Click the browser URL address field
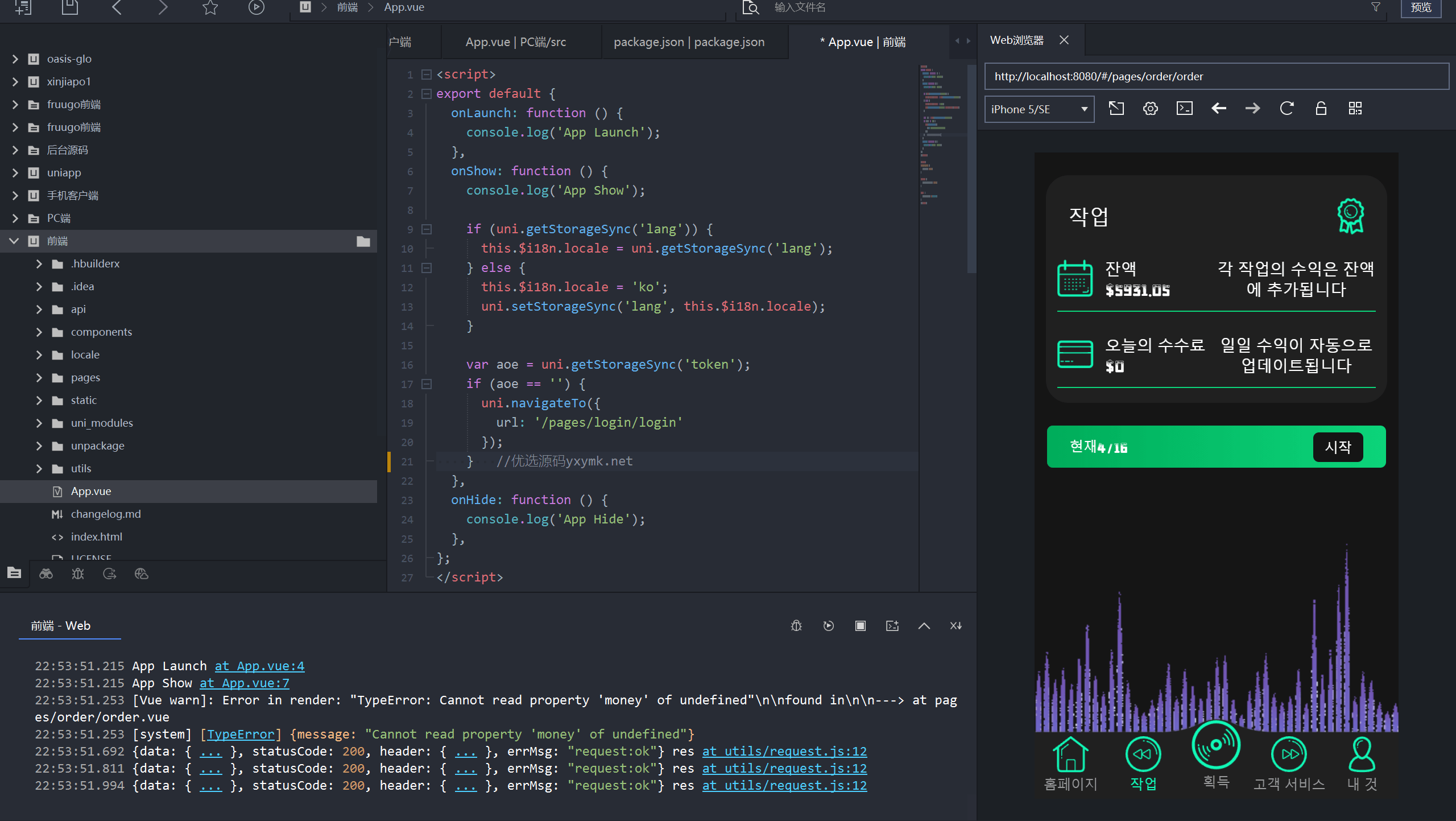 pos(1216,76)
